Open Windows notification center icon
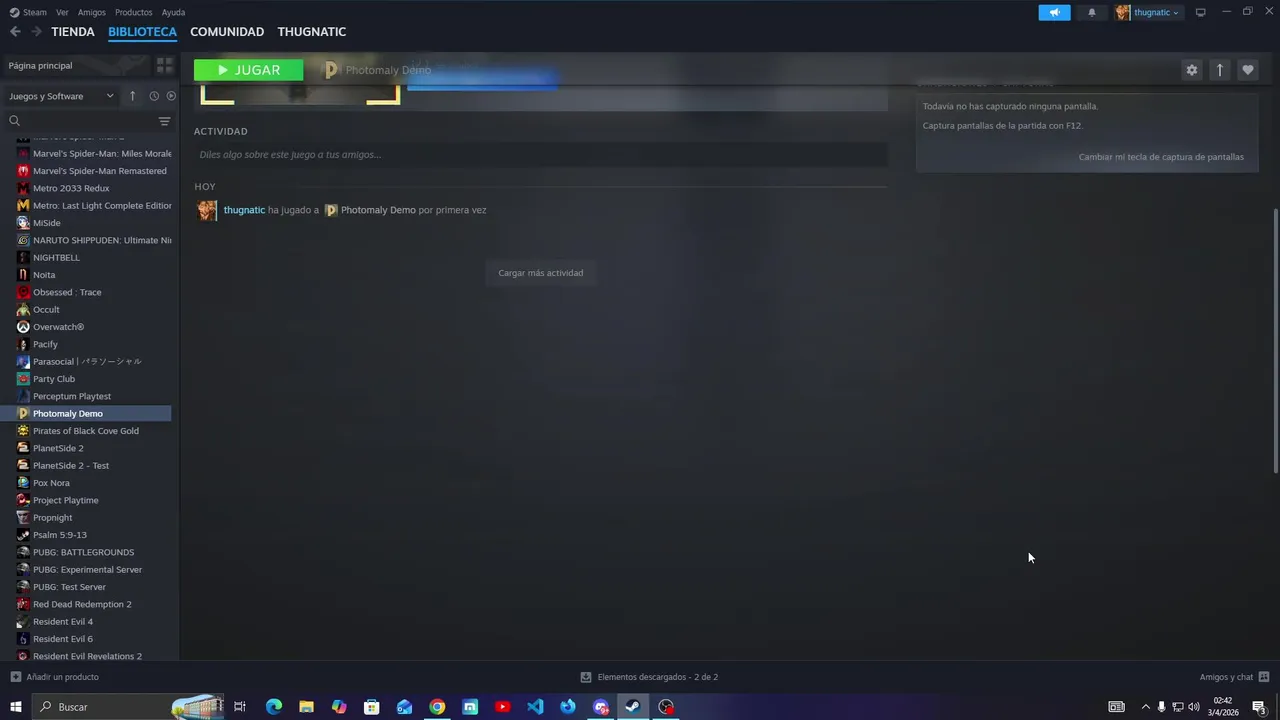Screen dimensions: 1280x720 pyautogui.click(x=1260, y=707)
